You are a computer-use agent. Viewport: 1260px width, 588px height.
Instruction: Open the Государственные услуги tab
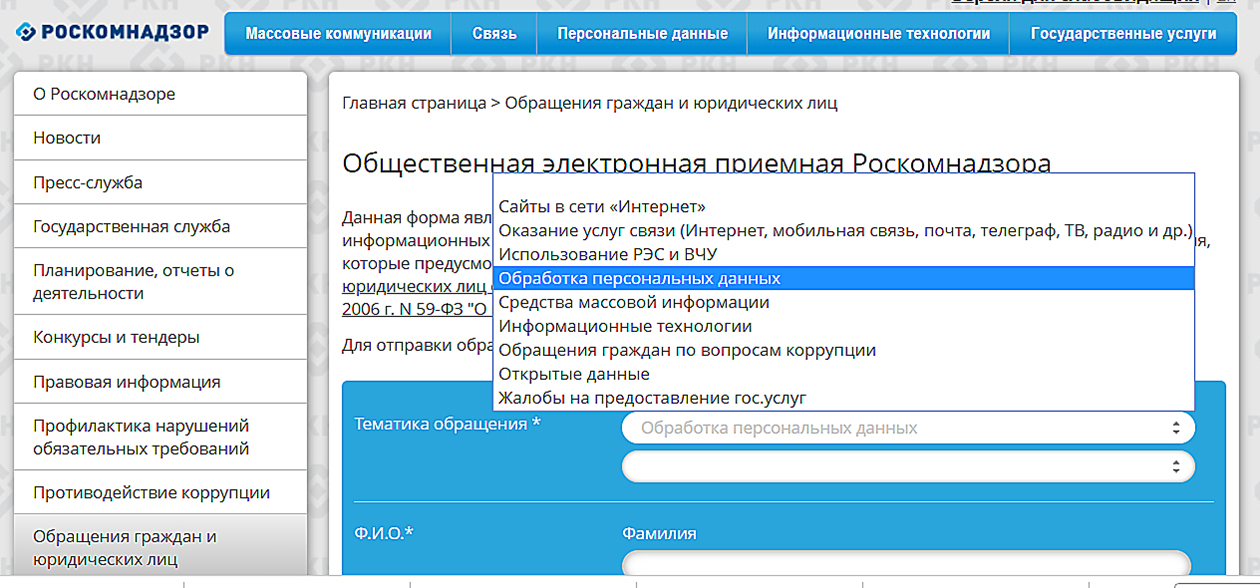click(x=1124, y=34)
